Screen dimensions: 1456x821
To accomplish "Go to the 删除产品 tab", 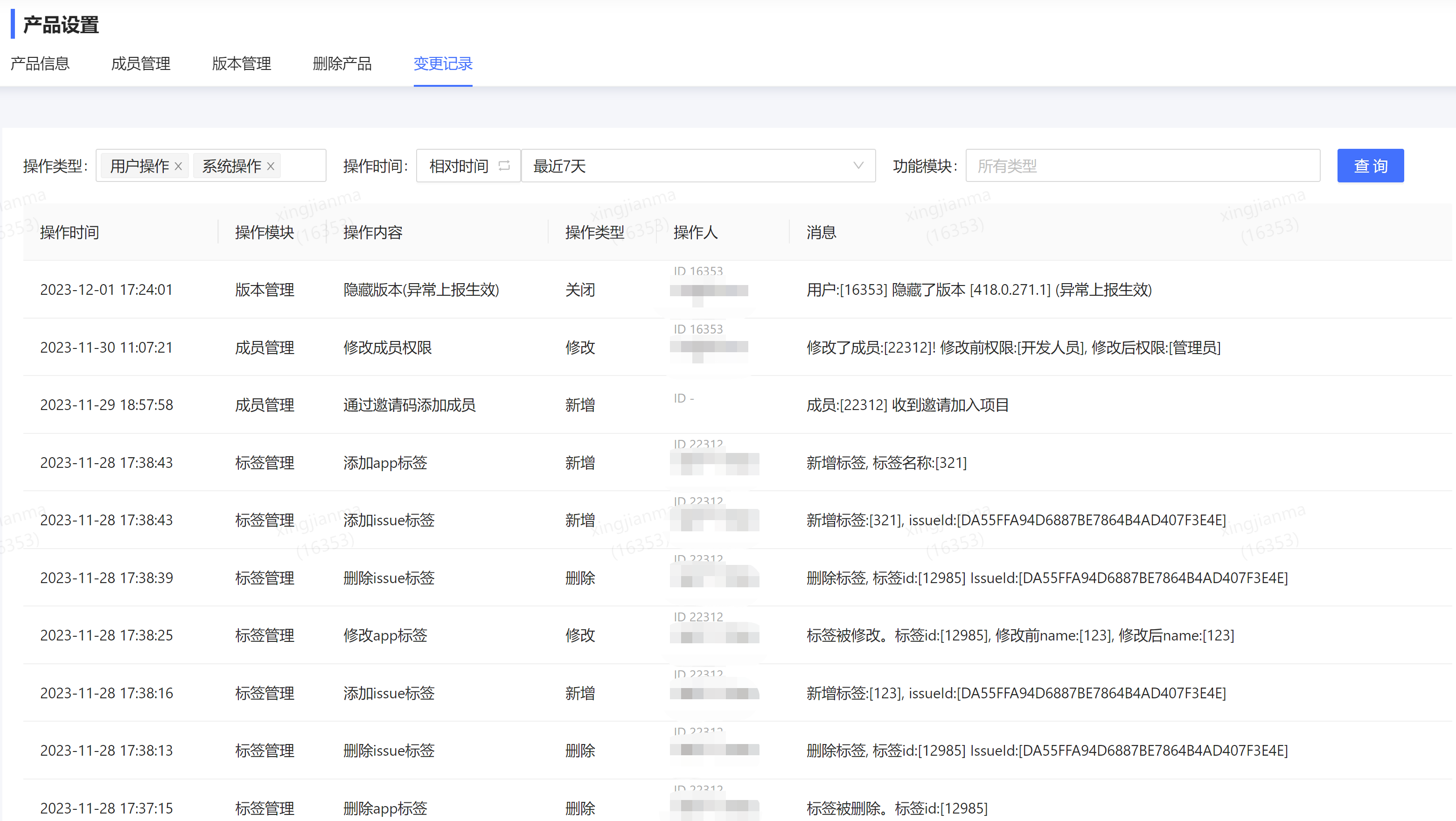I will [342, 64].
